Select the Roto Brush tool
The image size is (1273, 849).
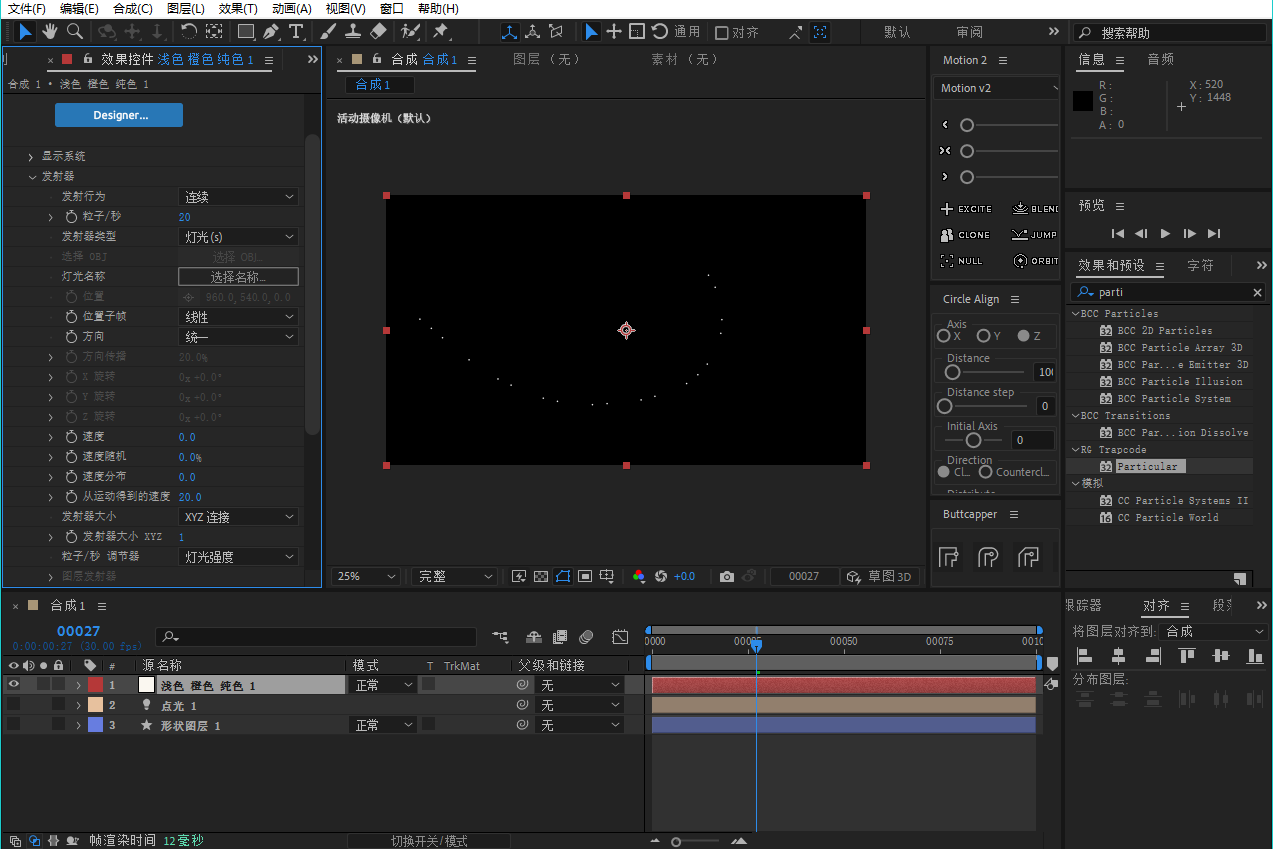tap(410, 32)
